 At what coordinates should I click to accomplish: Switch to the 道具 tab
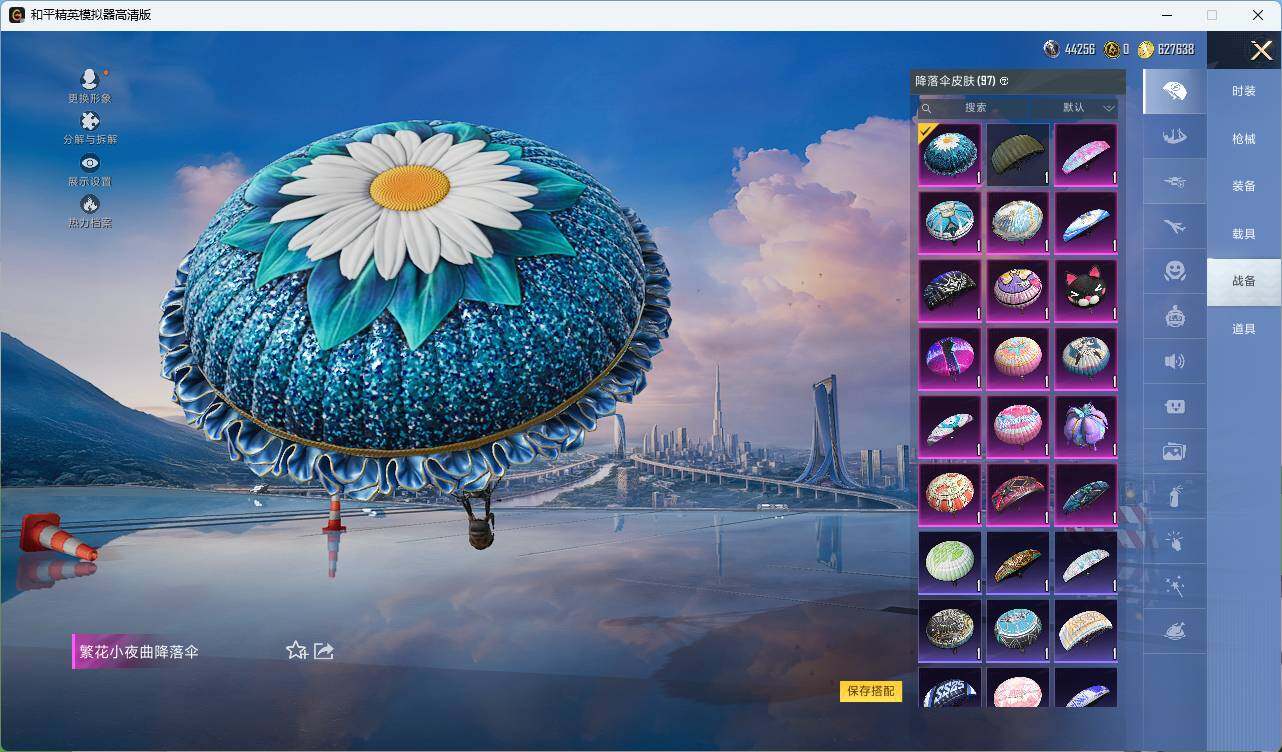(x=1244, y=329)
